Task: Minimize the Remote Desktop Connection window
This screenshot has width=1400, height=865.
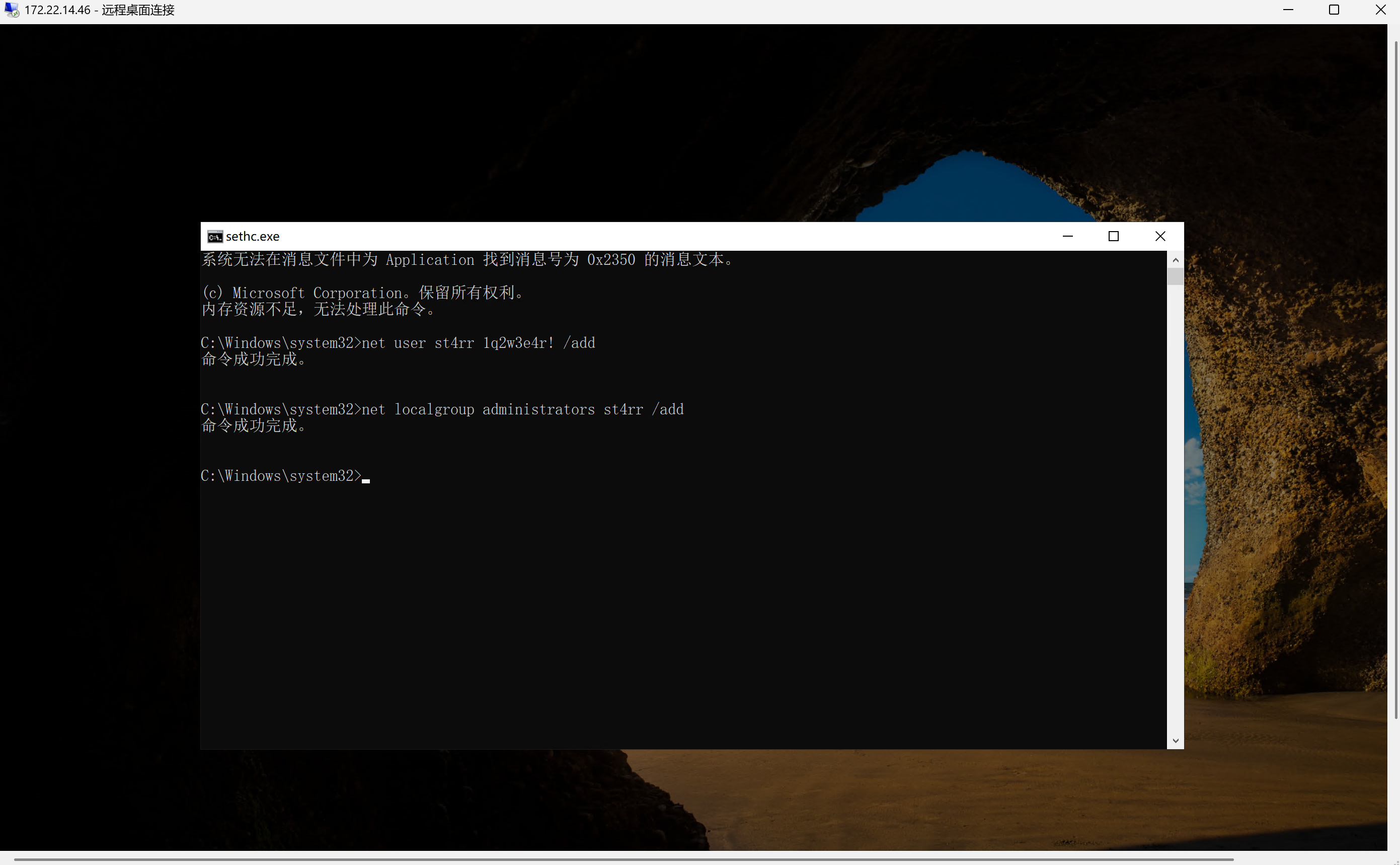Action: click(x=1288, y=10)
